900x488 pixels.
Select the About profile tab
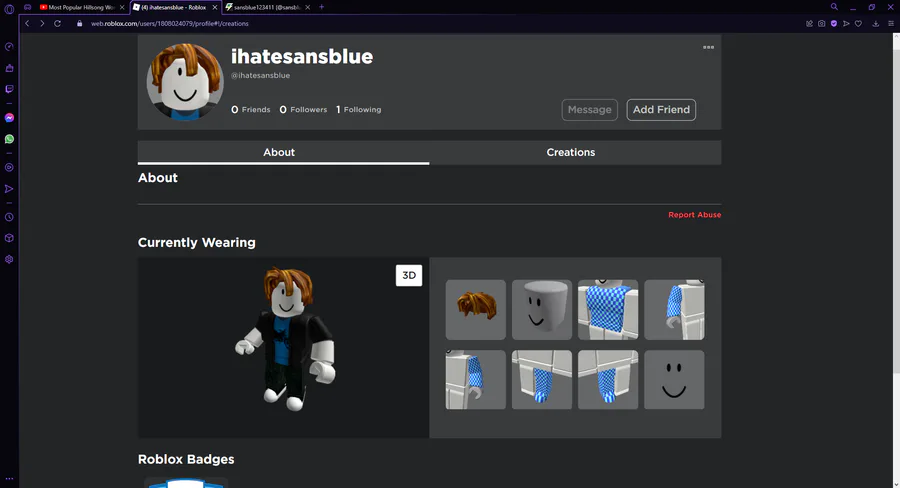coord(284,152)
